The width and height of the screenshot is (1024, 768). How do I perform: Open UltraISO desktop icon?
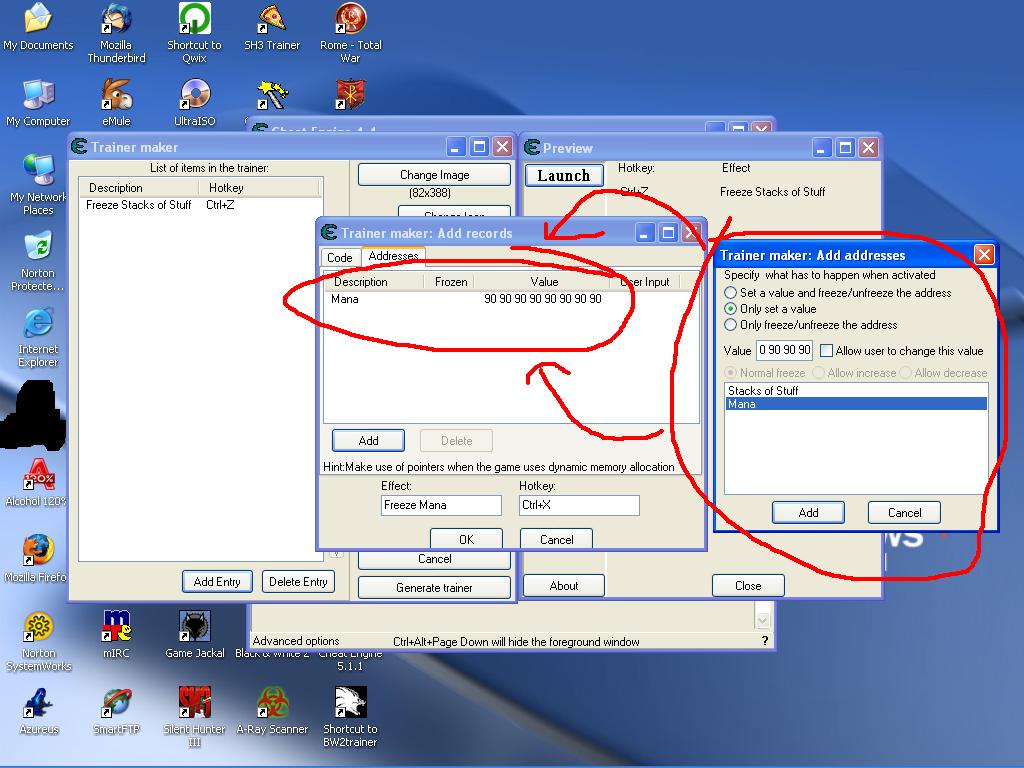(x=194, y=96)
